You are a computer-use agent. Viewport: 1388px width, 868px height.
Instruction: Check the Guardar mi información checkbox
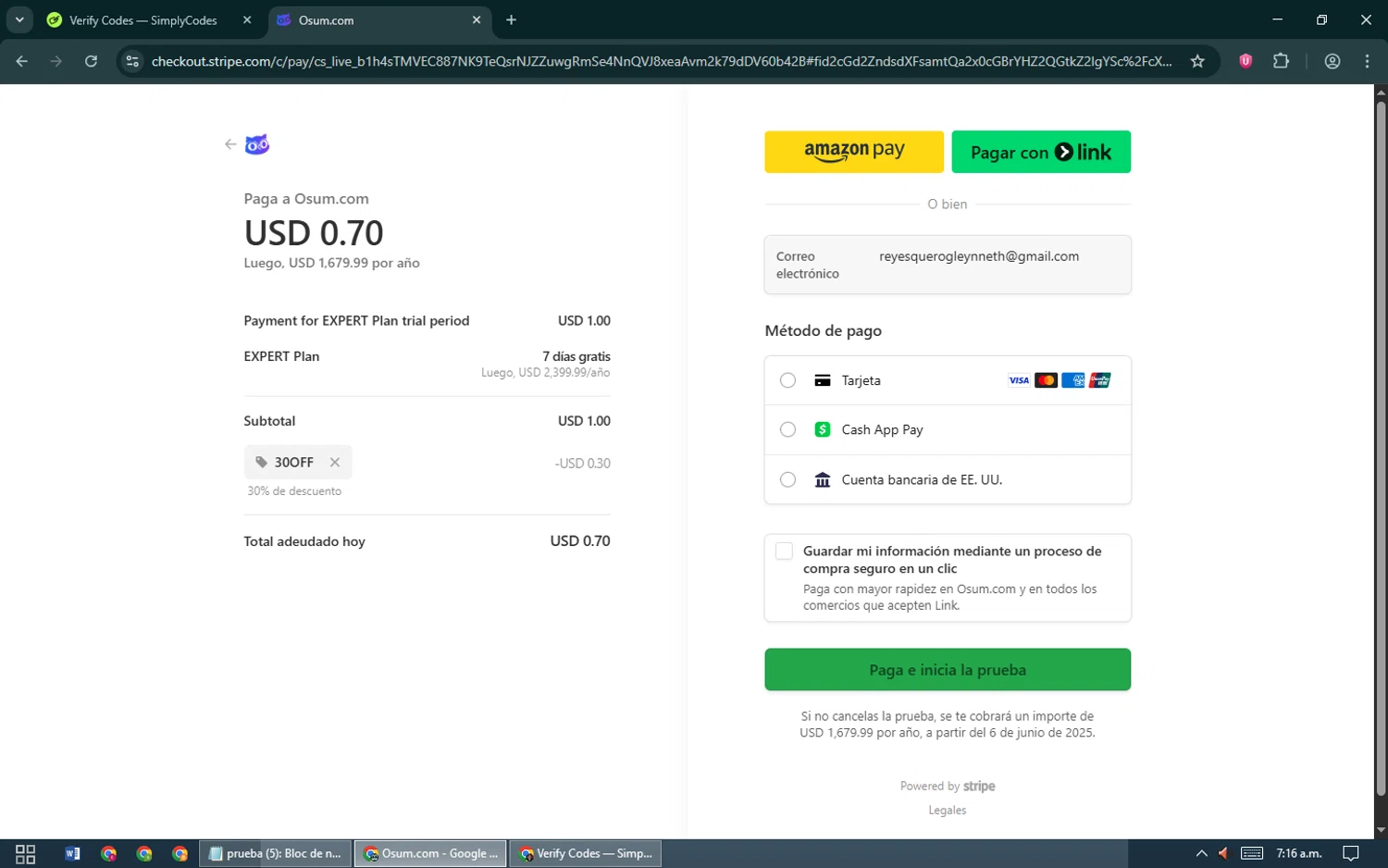coord(784,552)
